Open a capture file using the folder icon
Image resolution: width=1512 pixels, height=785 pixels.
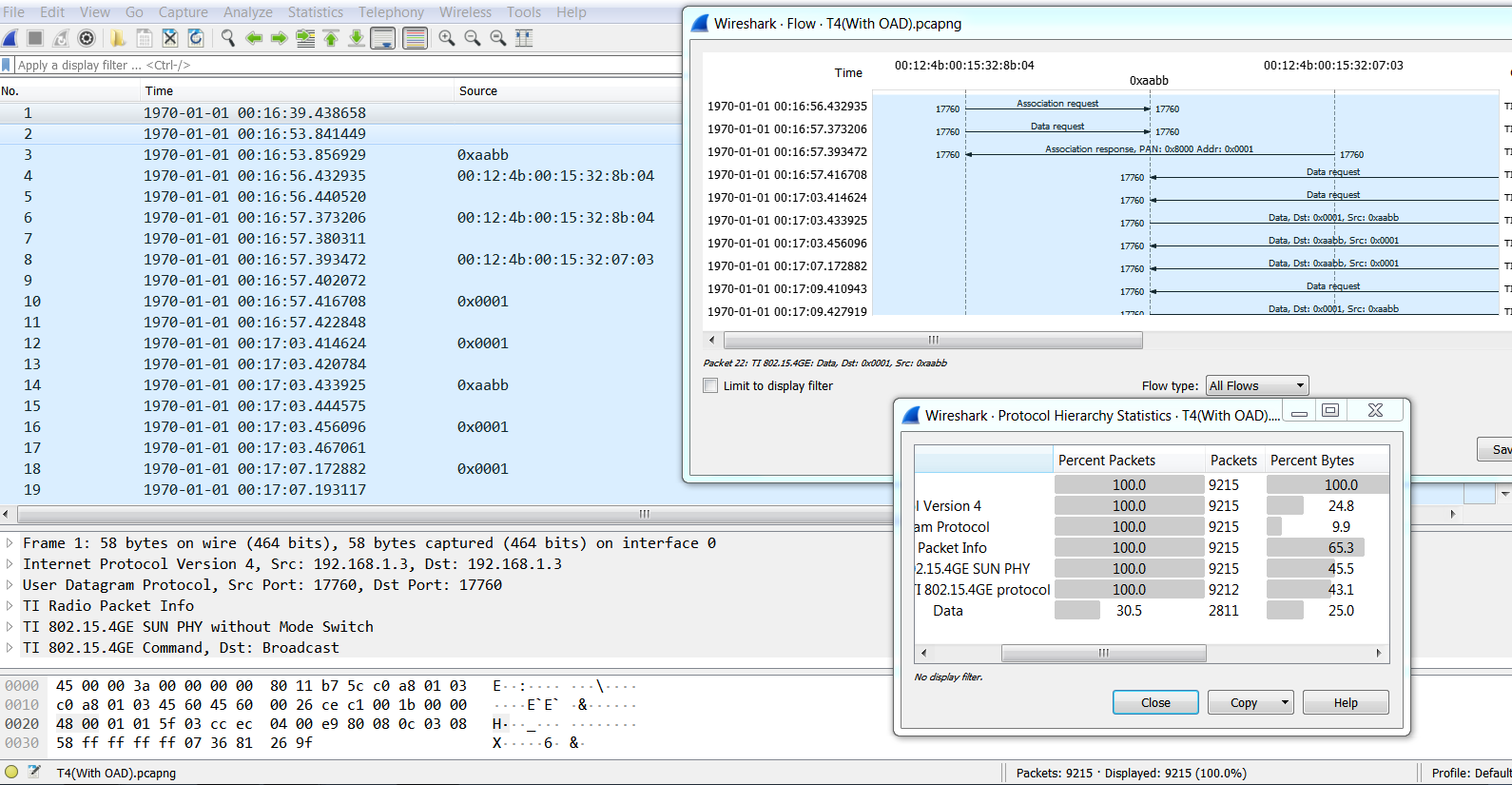118,38
